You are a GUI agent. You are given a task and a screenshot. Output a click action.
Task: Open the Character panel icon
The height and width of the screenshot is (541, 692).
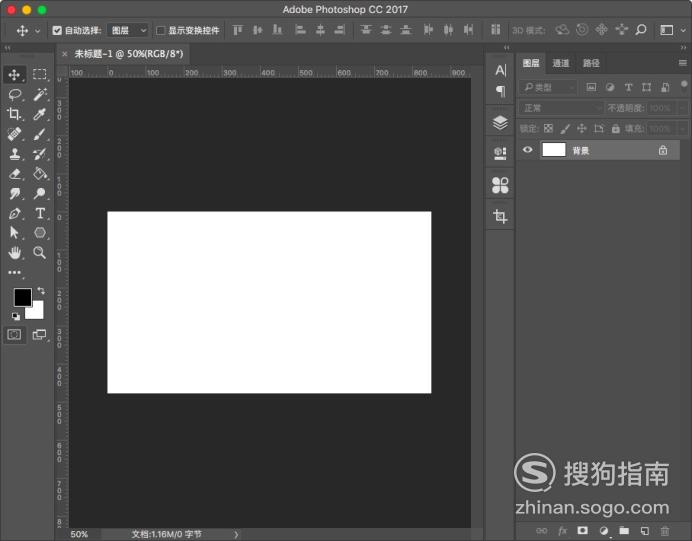(500, 70)
